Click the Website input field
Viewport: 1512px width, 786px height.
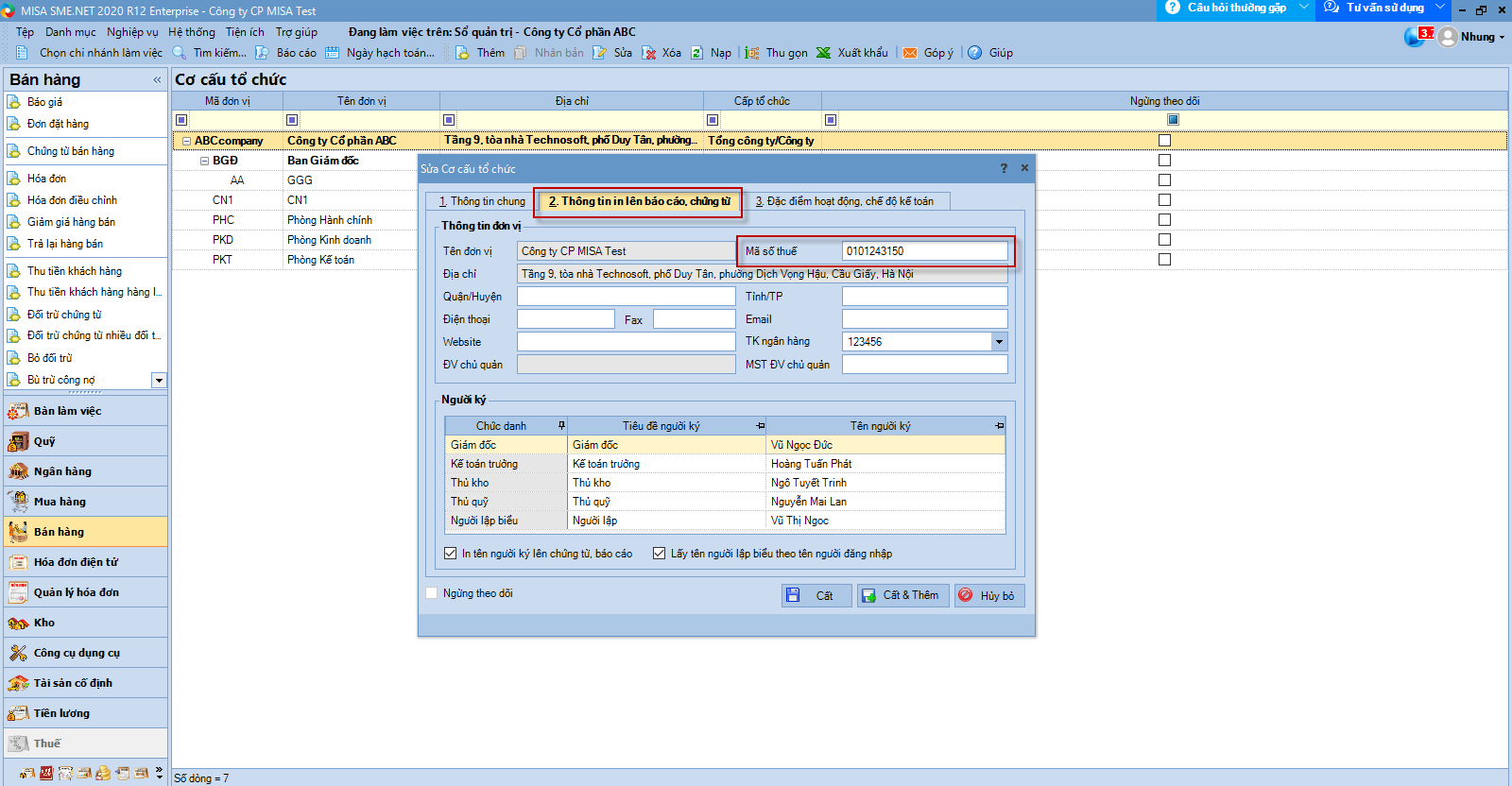pos(626,342)
